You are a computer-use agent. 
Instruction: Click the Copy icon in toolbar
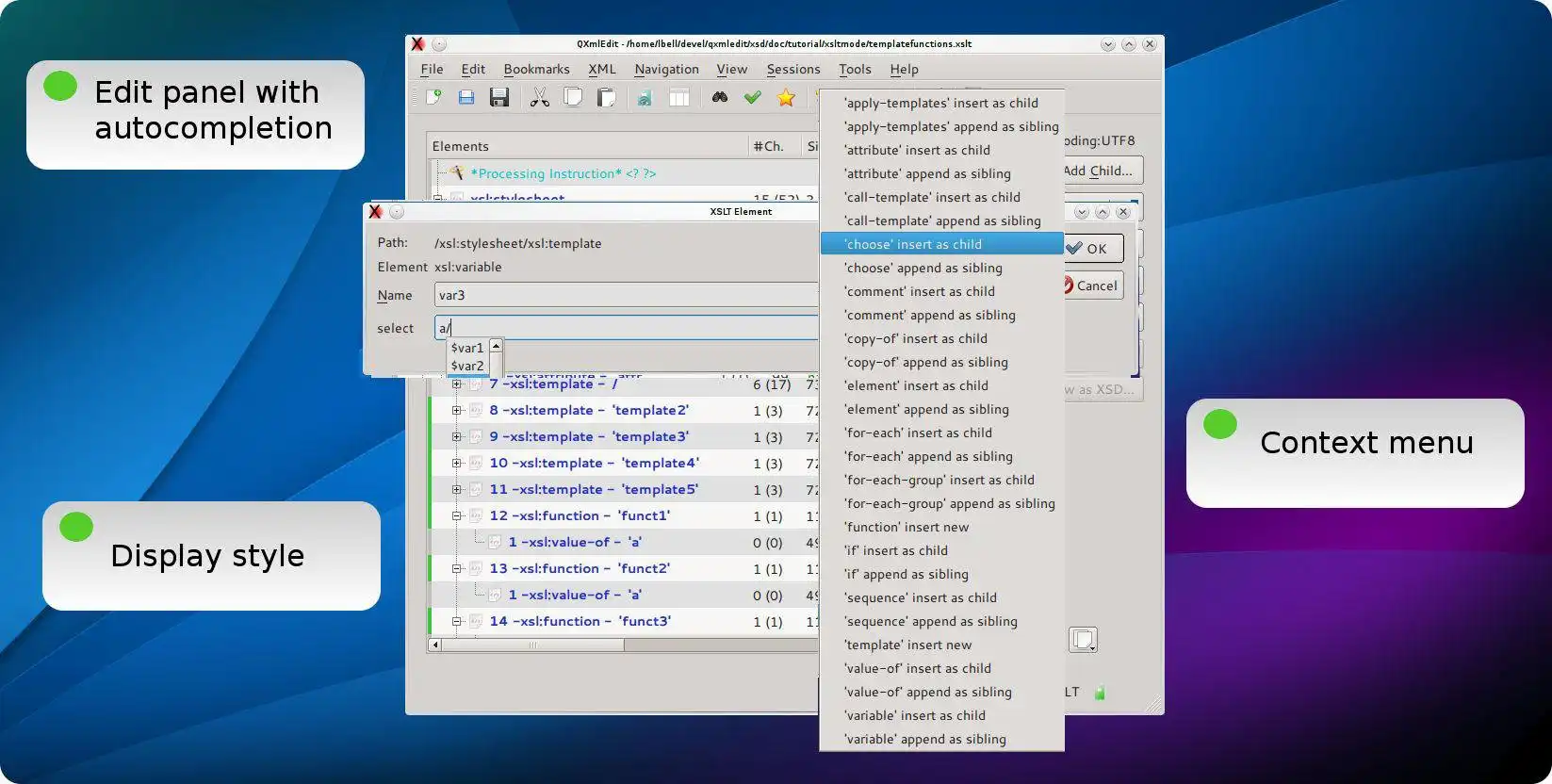pyautogui.click(x=573, y=97)
